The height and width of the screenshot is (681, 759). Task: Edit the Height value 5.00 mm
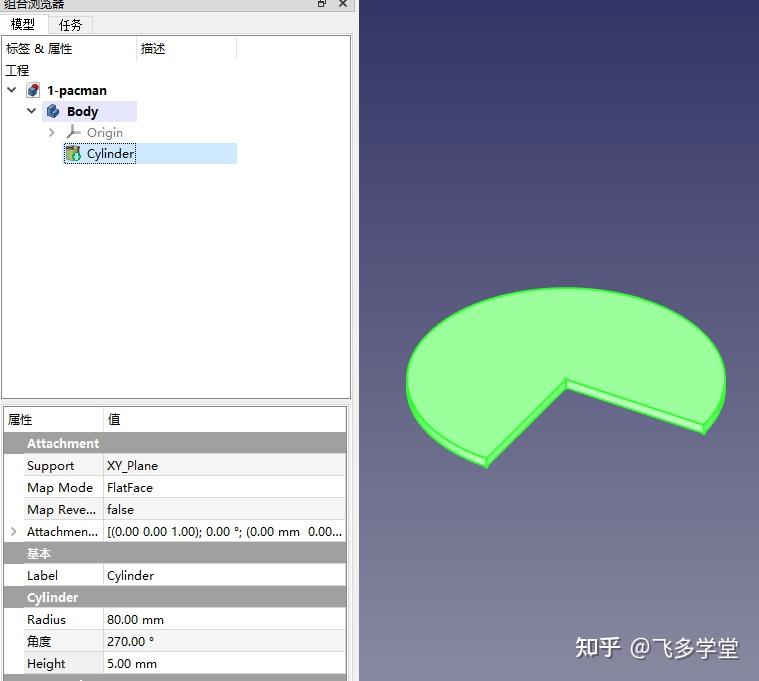pos(225,664)
